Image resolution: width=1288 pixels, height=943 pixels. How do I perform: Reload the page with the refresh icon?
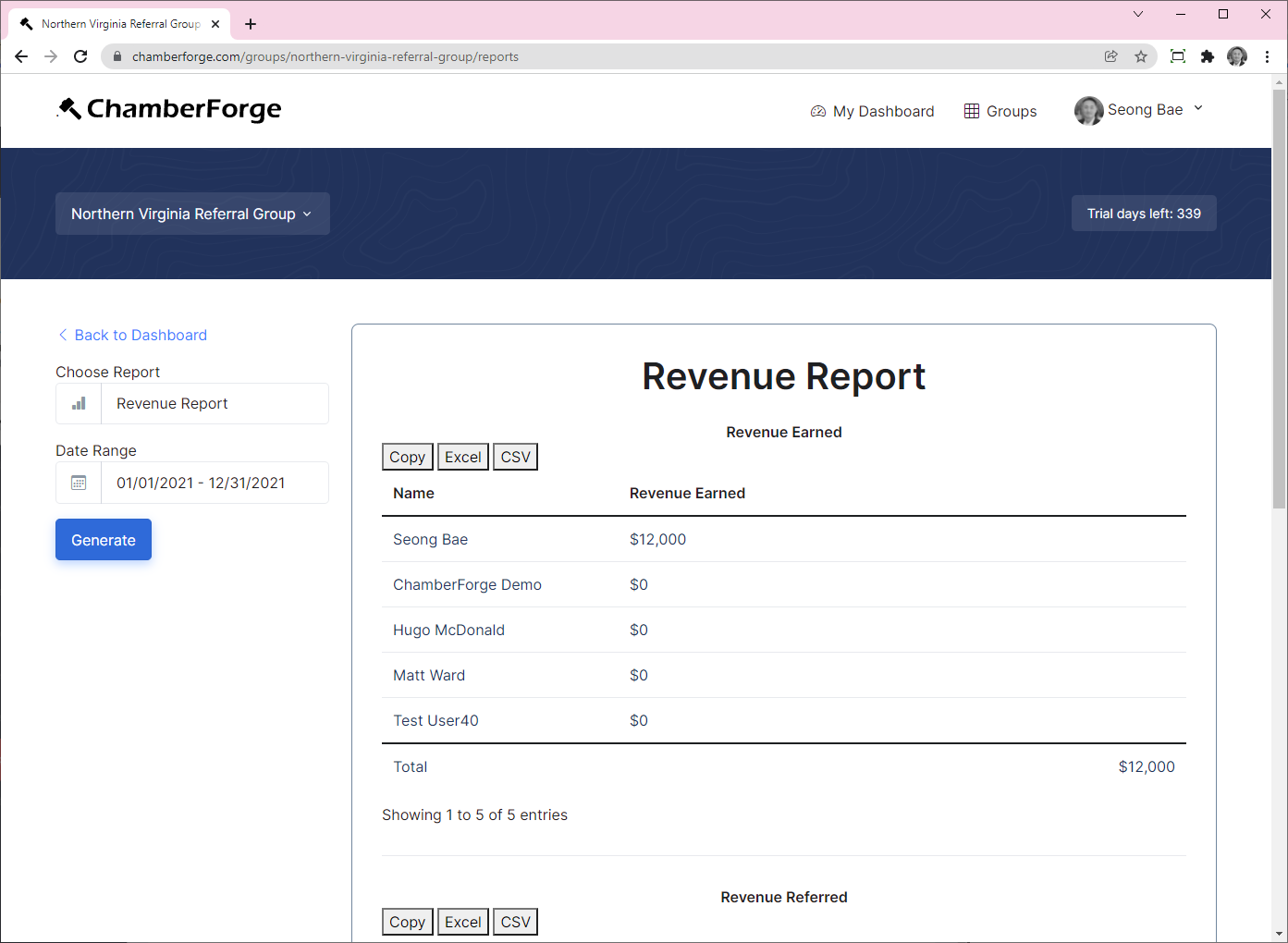[80, 56]
